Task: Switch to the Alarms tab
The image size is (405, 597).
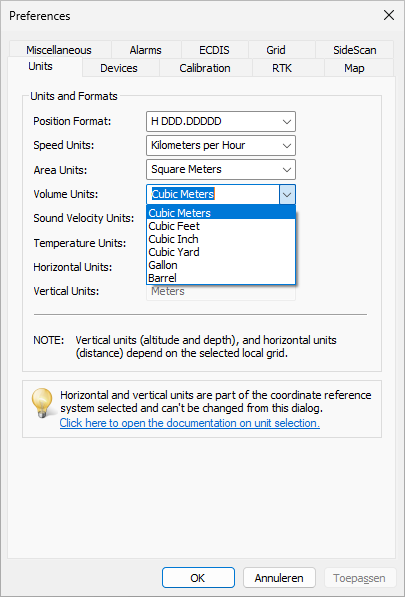Action: [x=145, y=50]
